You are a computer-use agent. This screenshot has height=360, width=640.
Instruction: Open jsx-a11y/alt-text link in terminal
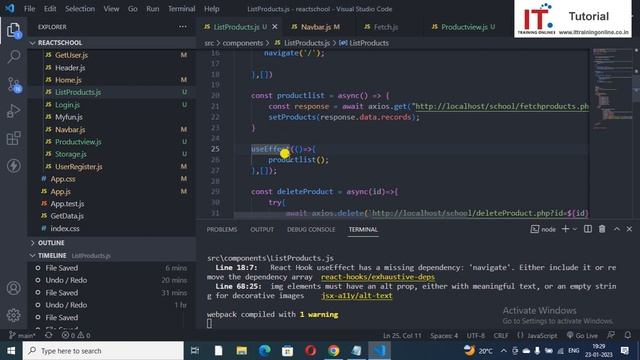click(x=357, y=296)
